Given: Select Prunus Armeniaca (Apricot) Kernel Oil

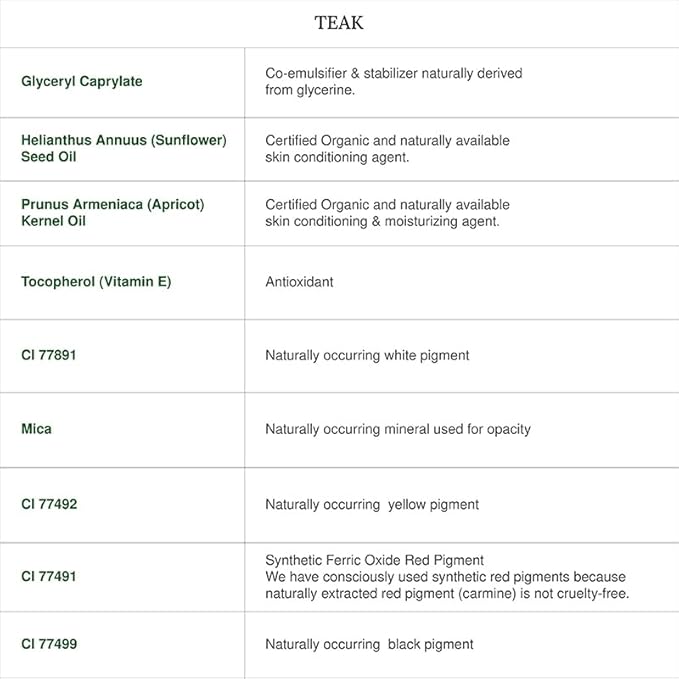Looking at the screenshot, I should [x=112, y=212].
